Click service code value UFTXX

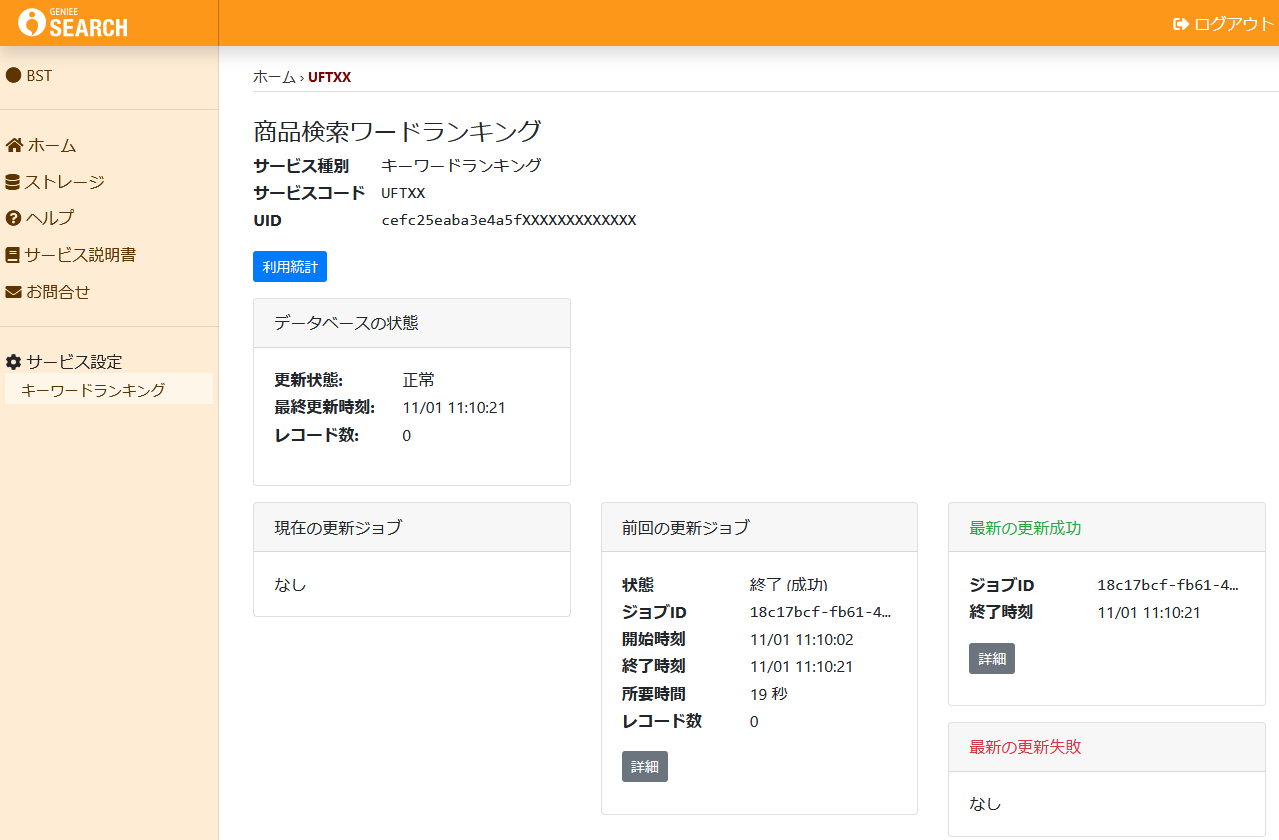tap(403, 193)
